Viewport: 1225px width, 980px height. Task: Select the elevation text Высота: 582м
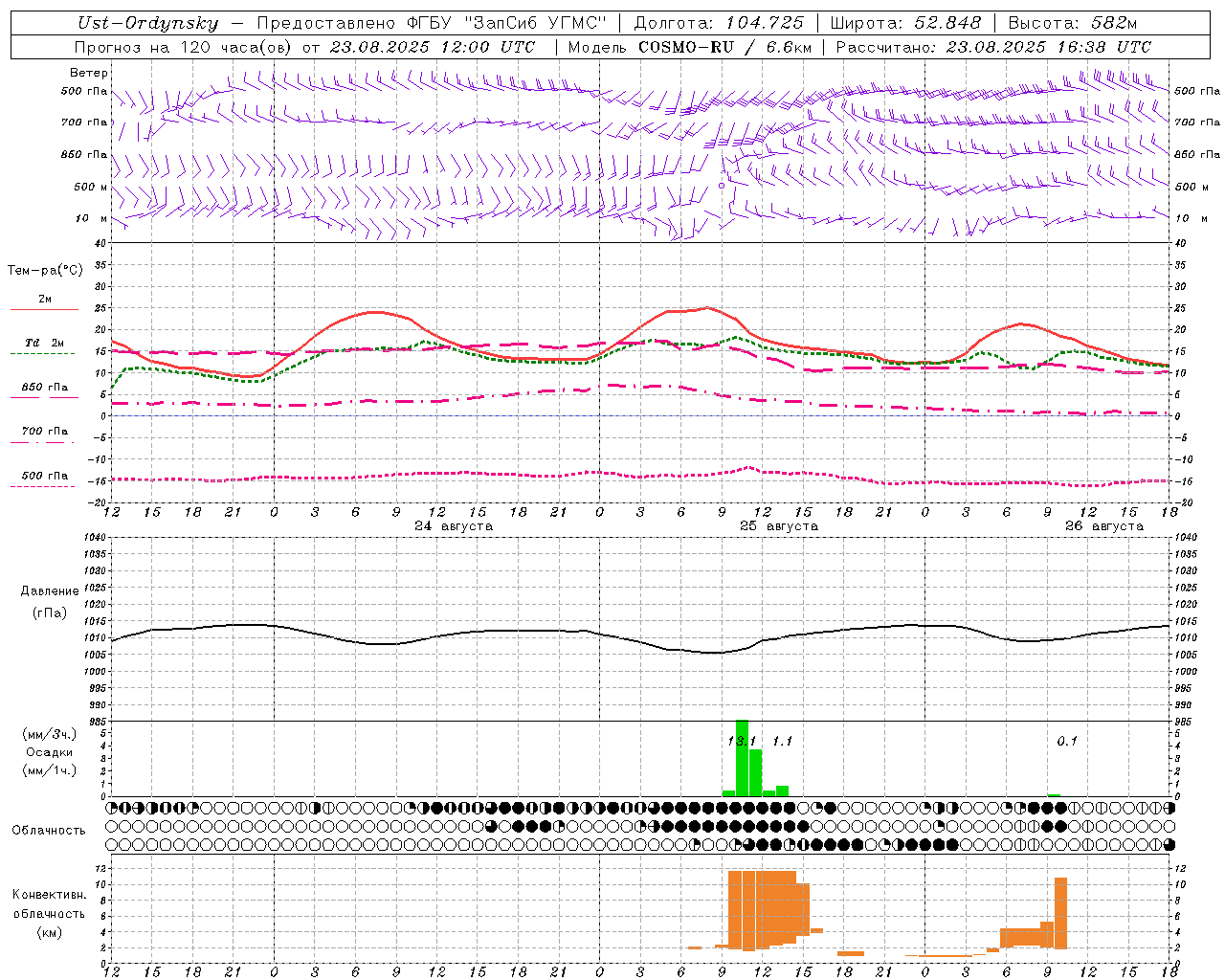tap(1072, 23)
